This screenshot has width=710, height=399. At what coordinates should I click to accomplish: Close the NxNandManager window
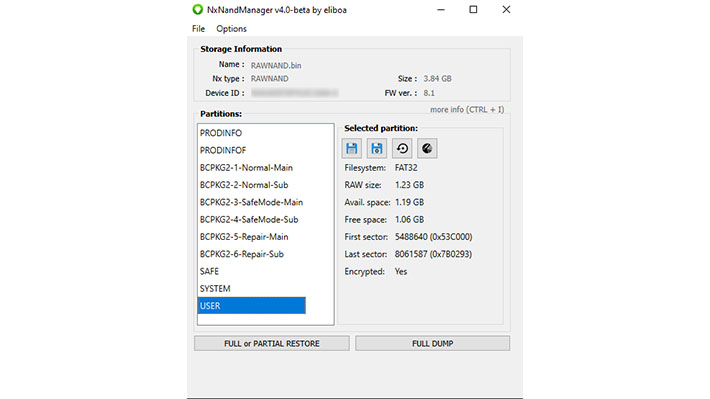point(506,10)
